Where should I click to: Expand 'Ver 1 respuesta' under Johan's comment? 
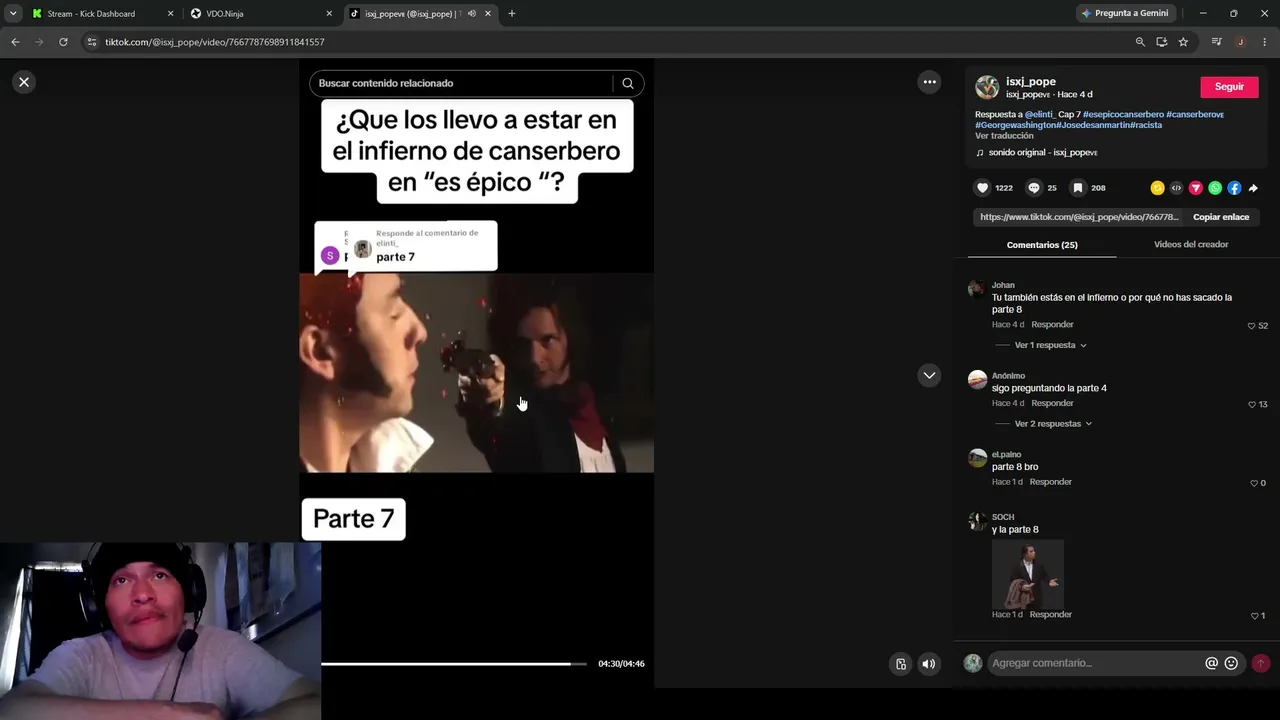tap(1050, 345)
